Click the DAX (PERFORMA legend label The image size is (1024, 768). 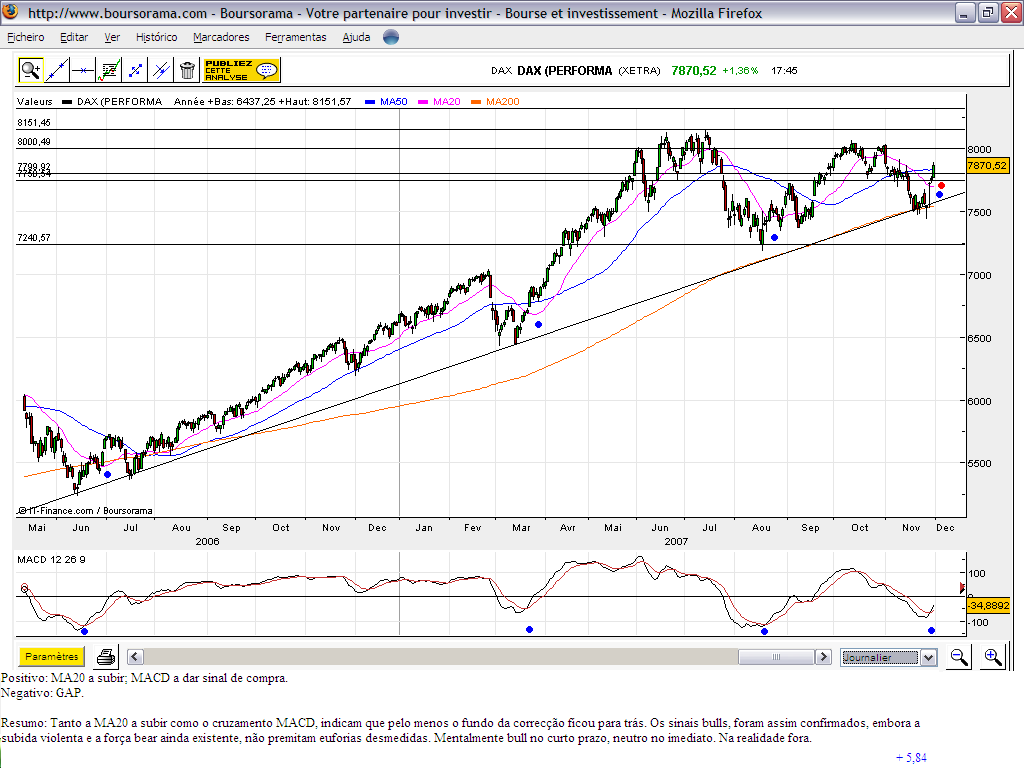(x=120, y=101)
